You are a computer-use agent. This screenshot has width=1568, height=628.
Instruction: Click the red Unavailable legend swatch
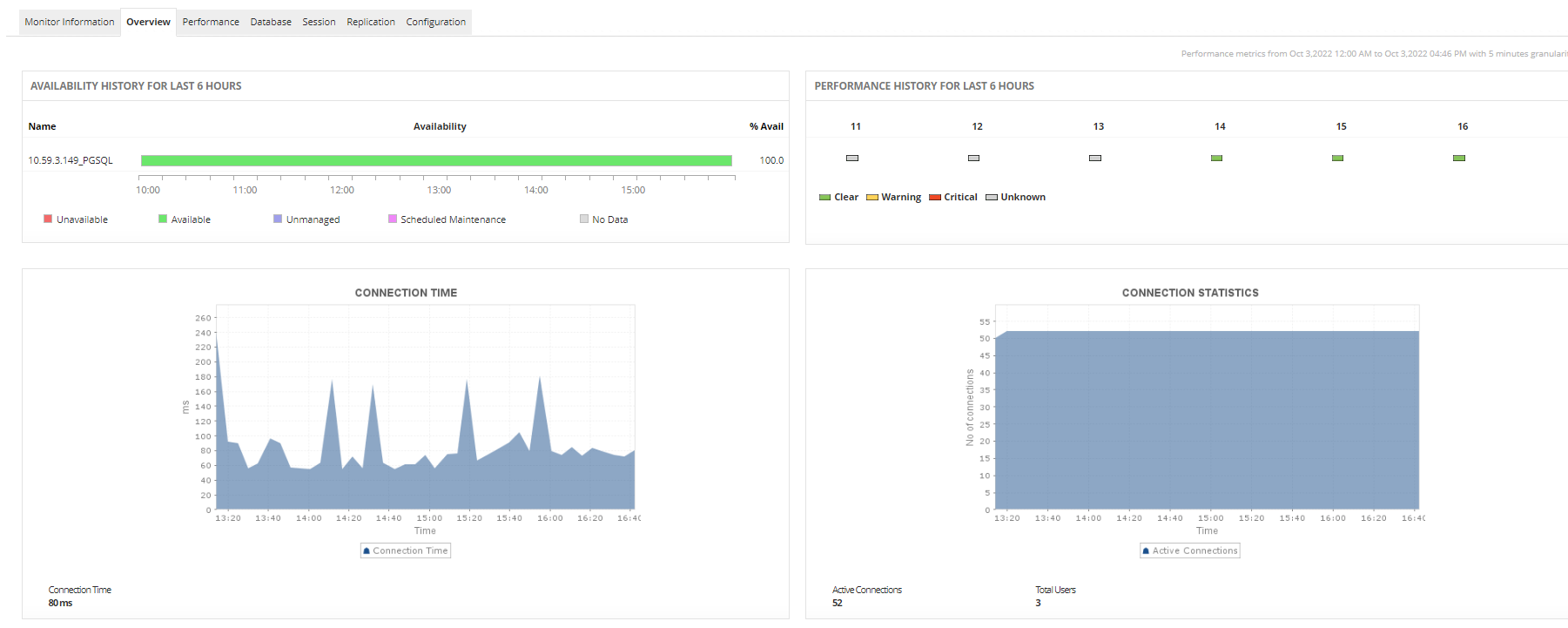pyautogui.click(x=48, y=219)
